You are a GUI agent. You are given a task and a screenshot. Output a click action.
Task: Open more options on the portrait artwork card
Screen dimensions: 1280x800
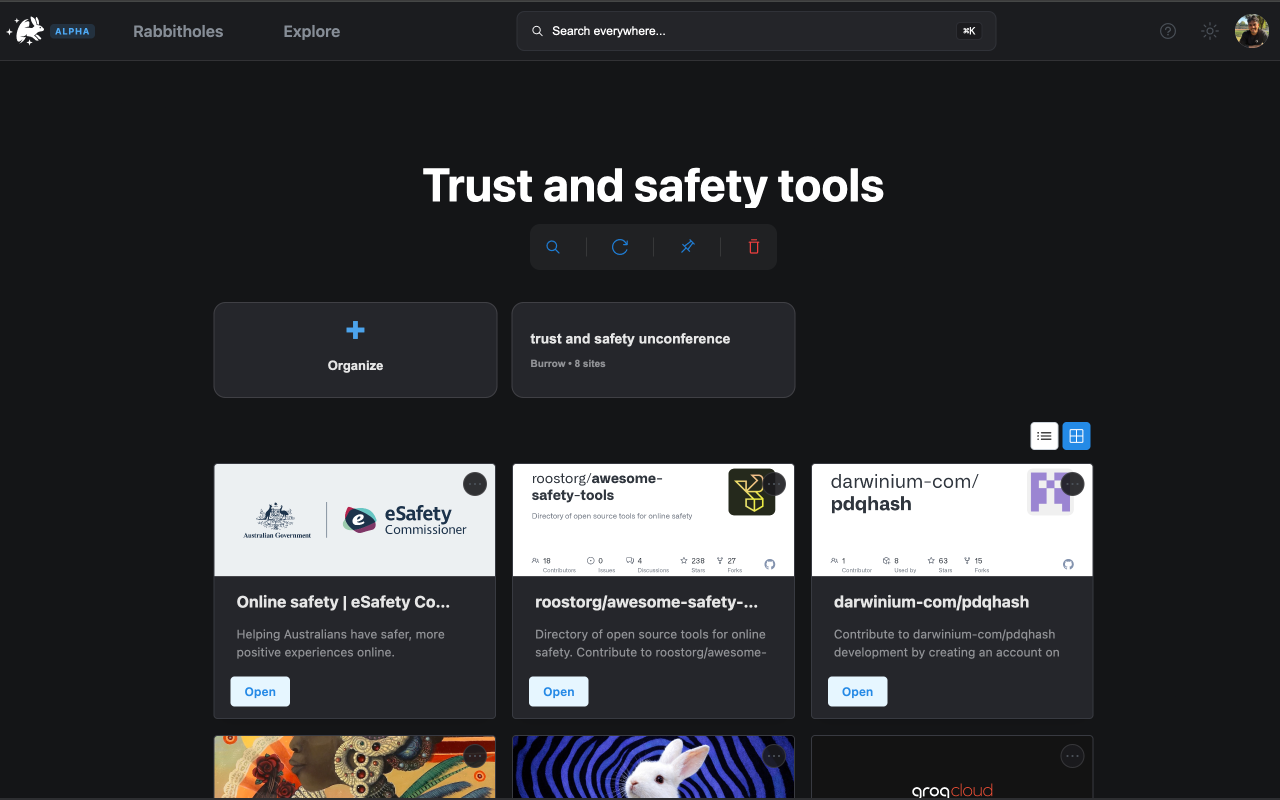[x=475, y=756]
